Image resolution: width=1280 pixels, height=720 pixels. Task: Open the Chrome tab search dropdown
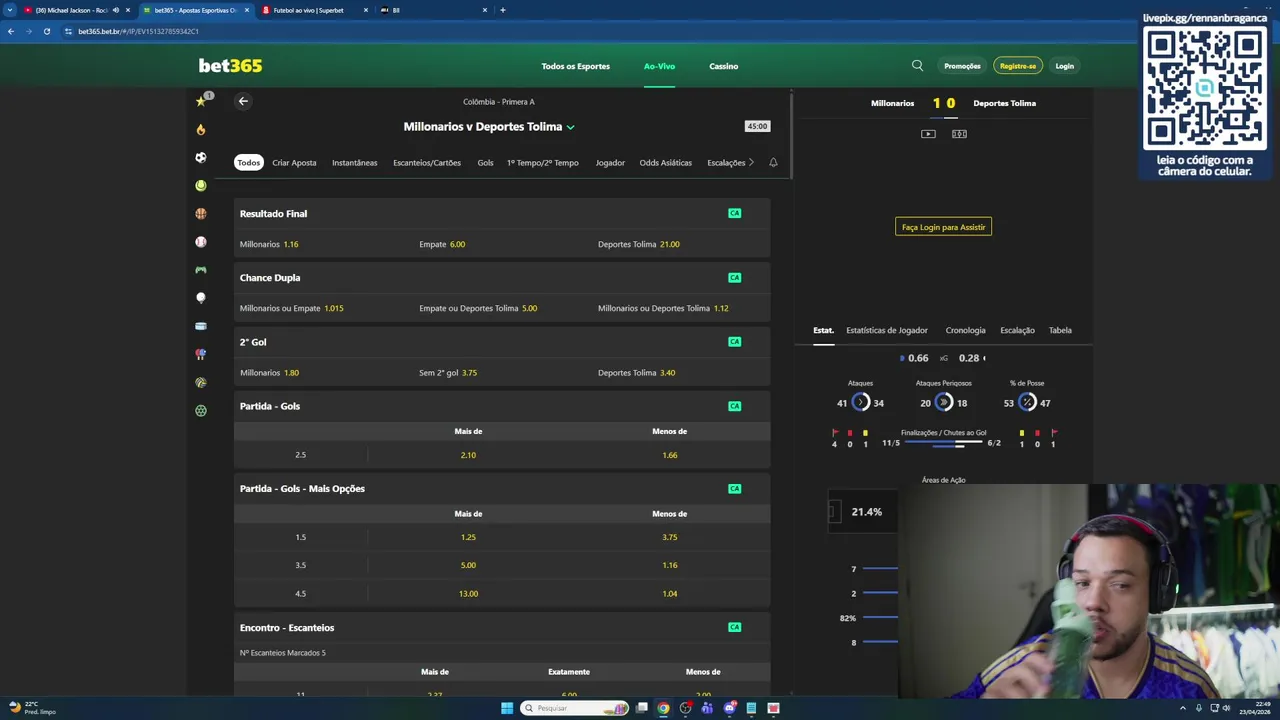click(10, 10)
